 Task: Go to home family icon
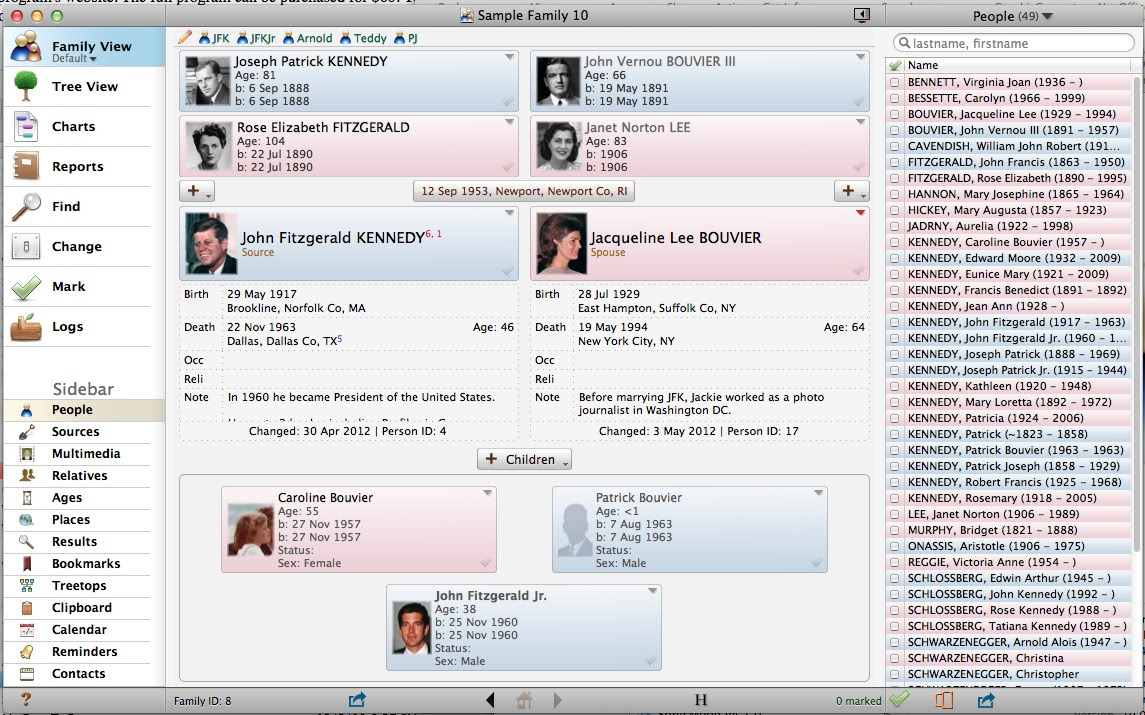pos(524,700)
